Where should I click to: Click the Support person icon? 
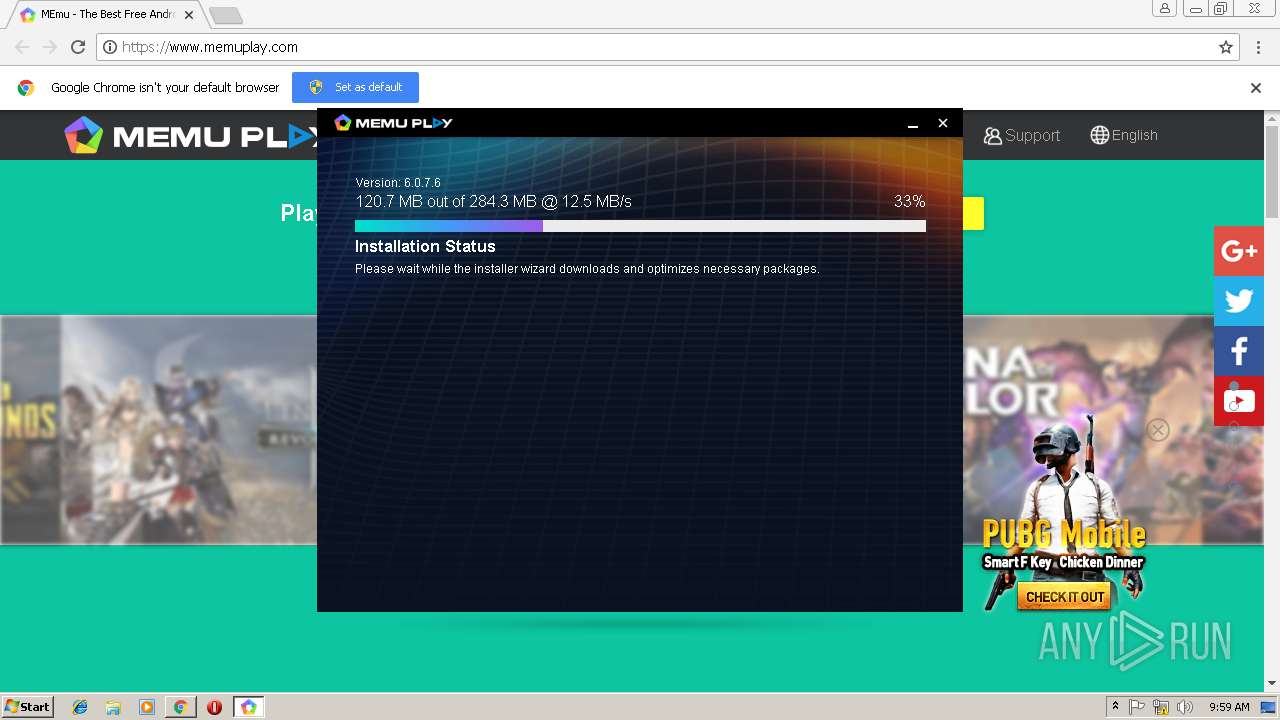click(992, 136)
